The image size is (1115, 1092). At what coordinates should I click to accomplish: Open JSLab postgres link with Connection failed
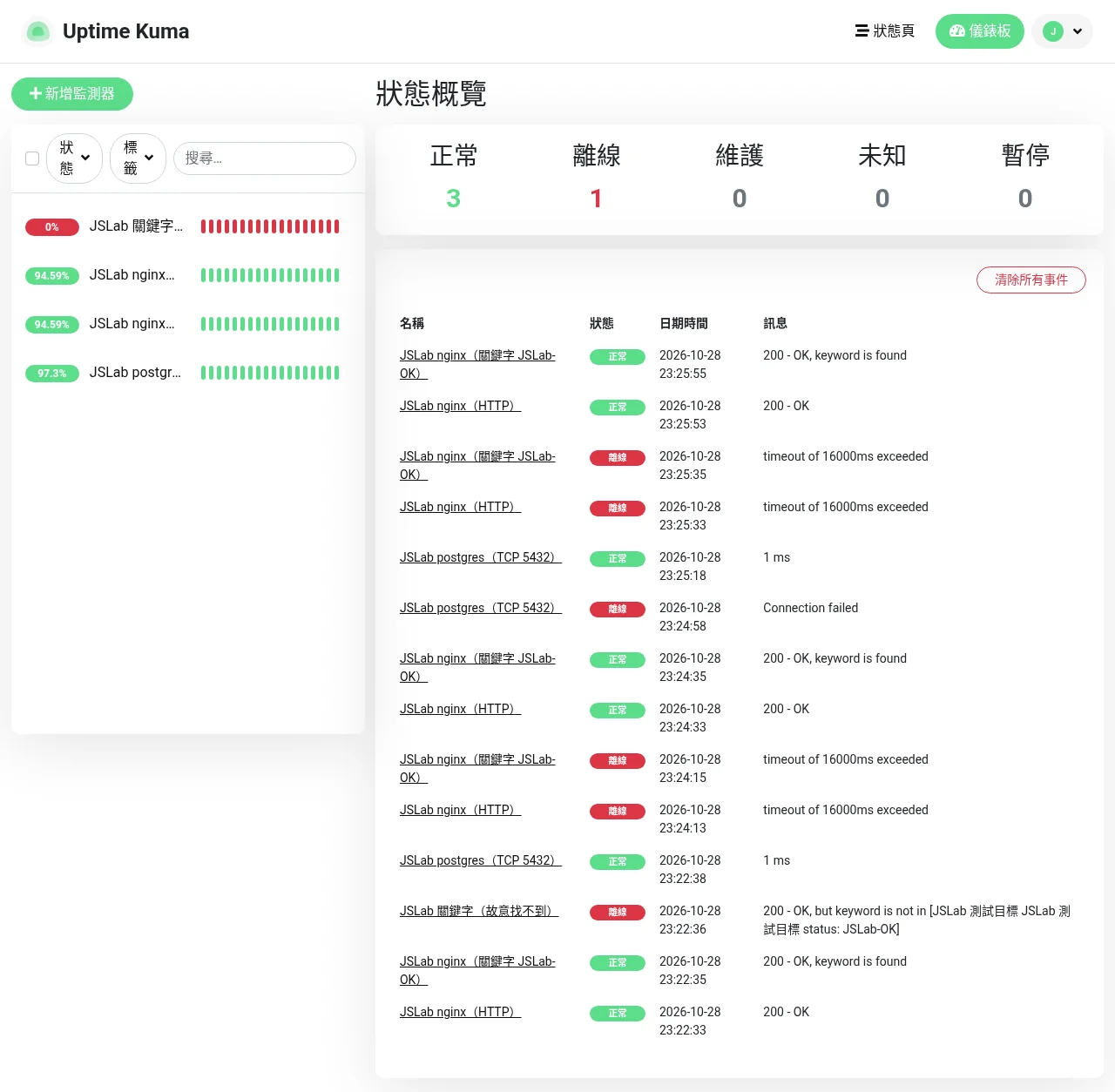[x=481, y=608]
